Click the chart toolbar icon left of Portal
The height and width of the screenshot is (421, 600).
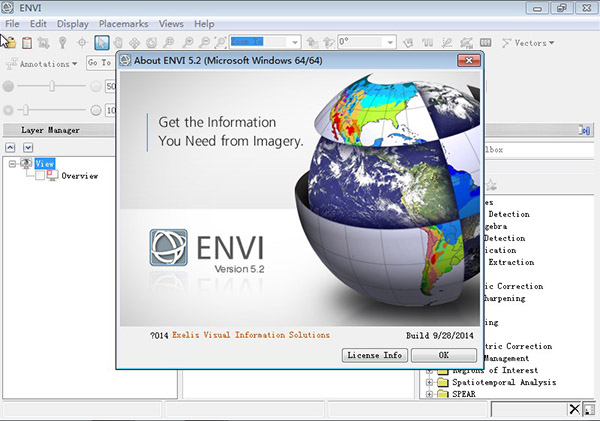(x=466, y=42)
